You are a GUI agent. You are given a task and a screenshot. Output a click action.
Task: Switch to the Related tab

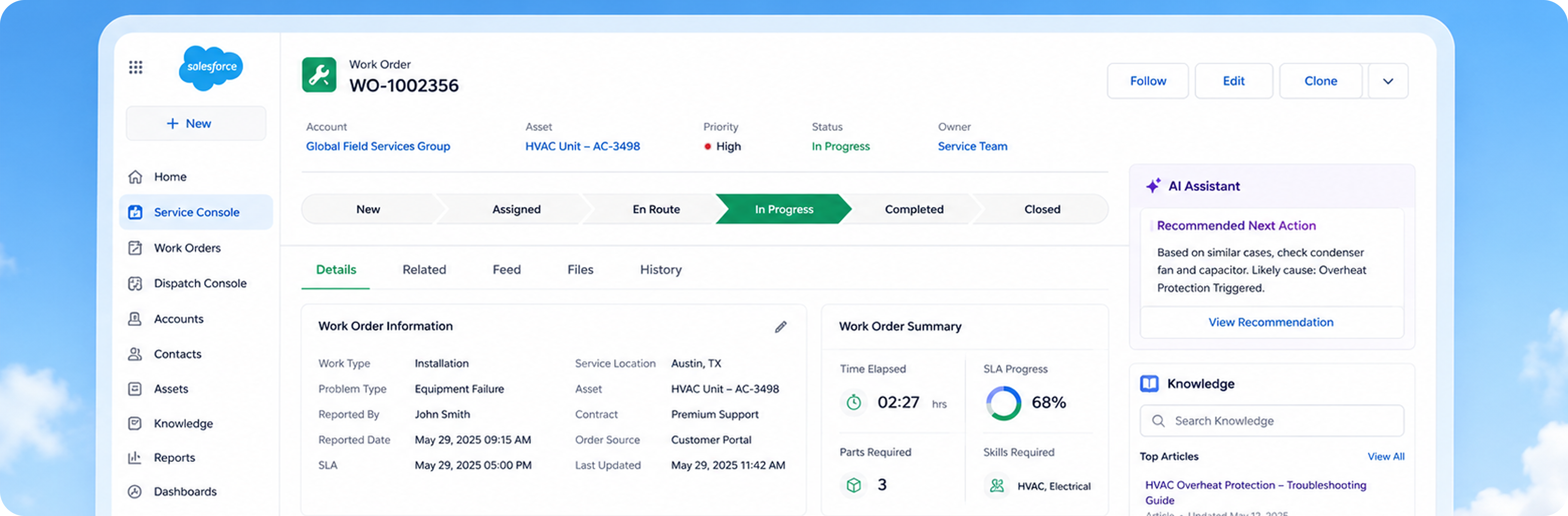tap(424, 270)
